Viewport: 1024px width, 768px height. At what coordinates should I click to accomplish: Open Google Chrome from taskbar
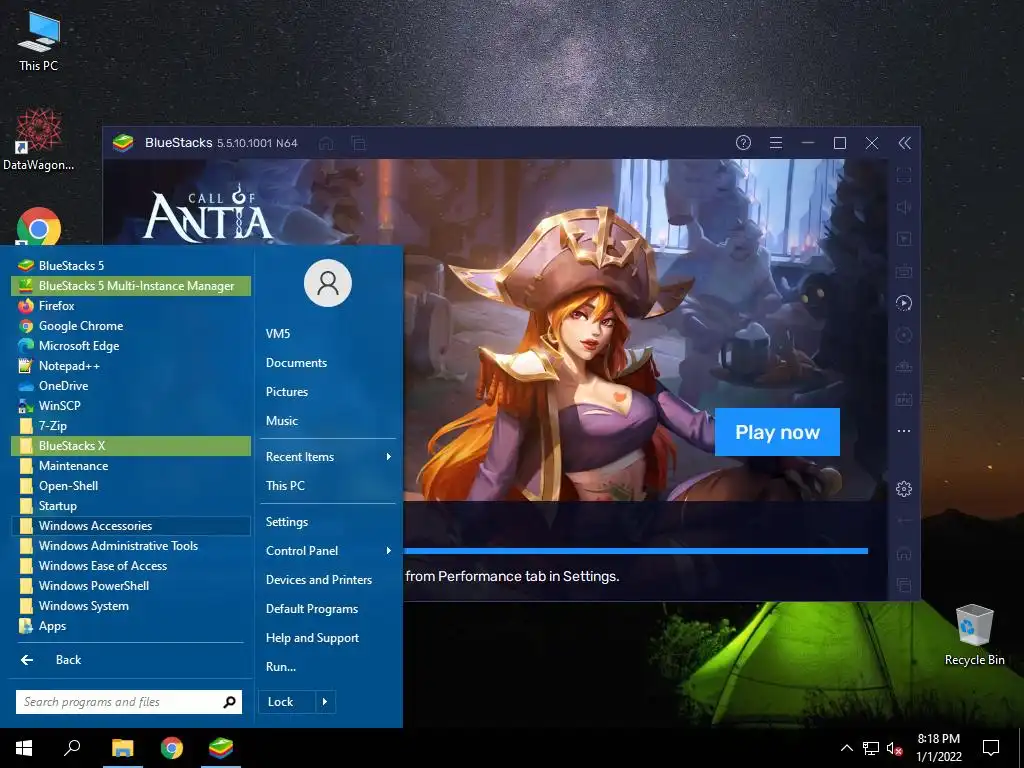[x=172, y=748]
